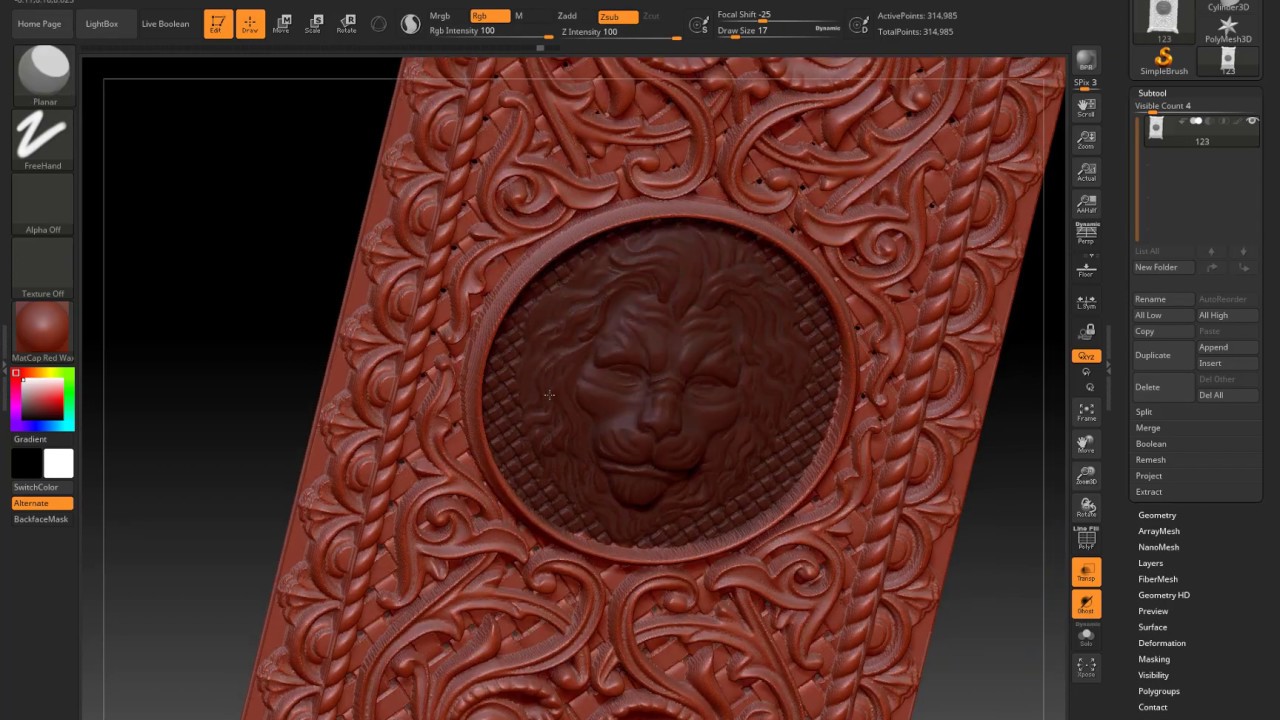
Task: Click the Frame mesh icon
Action: [1086, 411]
